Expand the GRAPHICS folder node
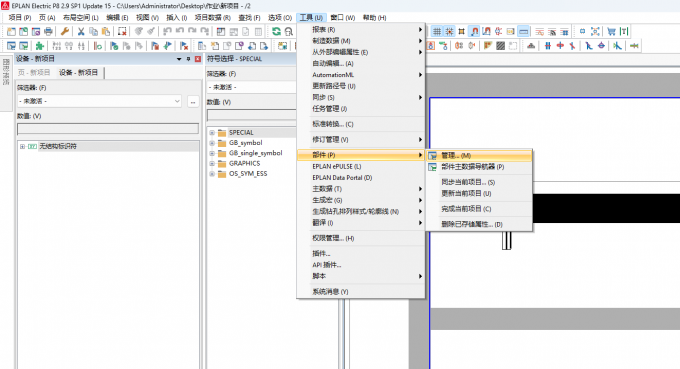Screen dimensions: 680x369 [x=212, y=164]
